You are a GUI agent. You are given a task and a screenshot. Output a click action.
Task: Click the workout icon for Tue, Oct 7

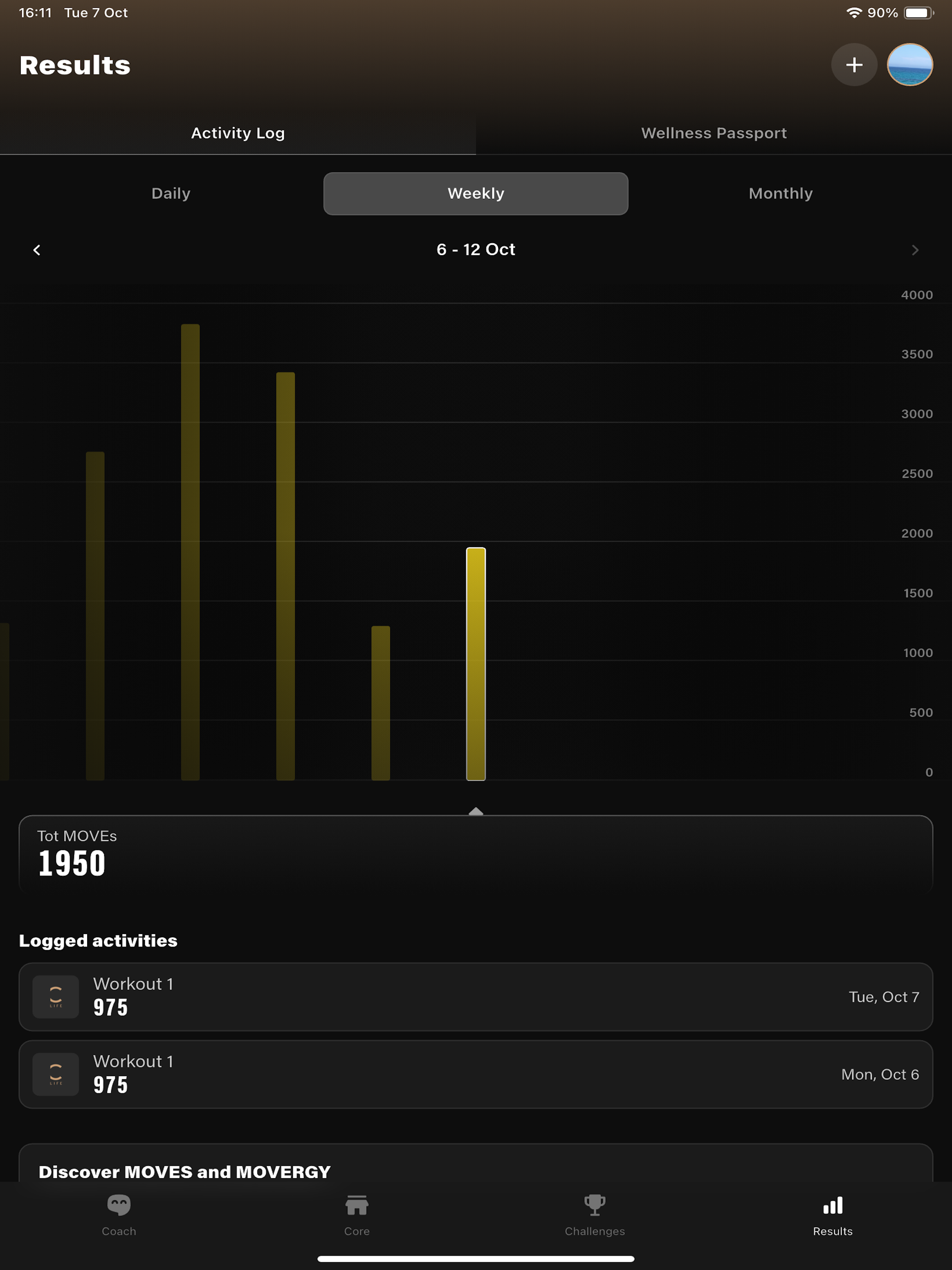click(56, 997)
